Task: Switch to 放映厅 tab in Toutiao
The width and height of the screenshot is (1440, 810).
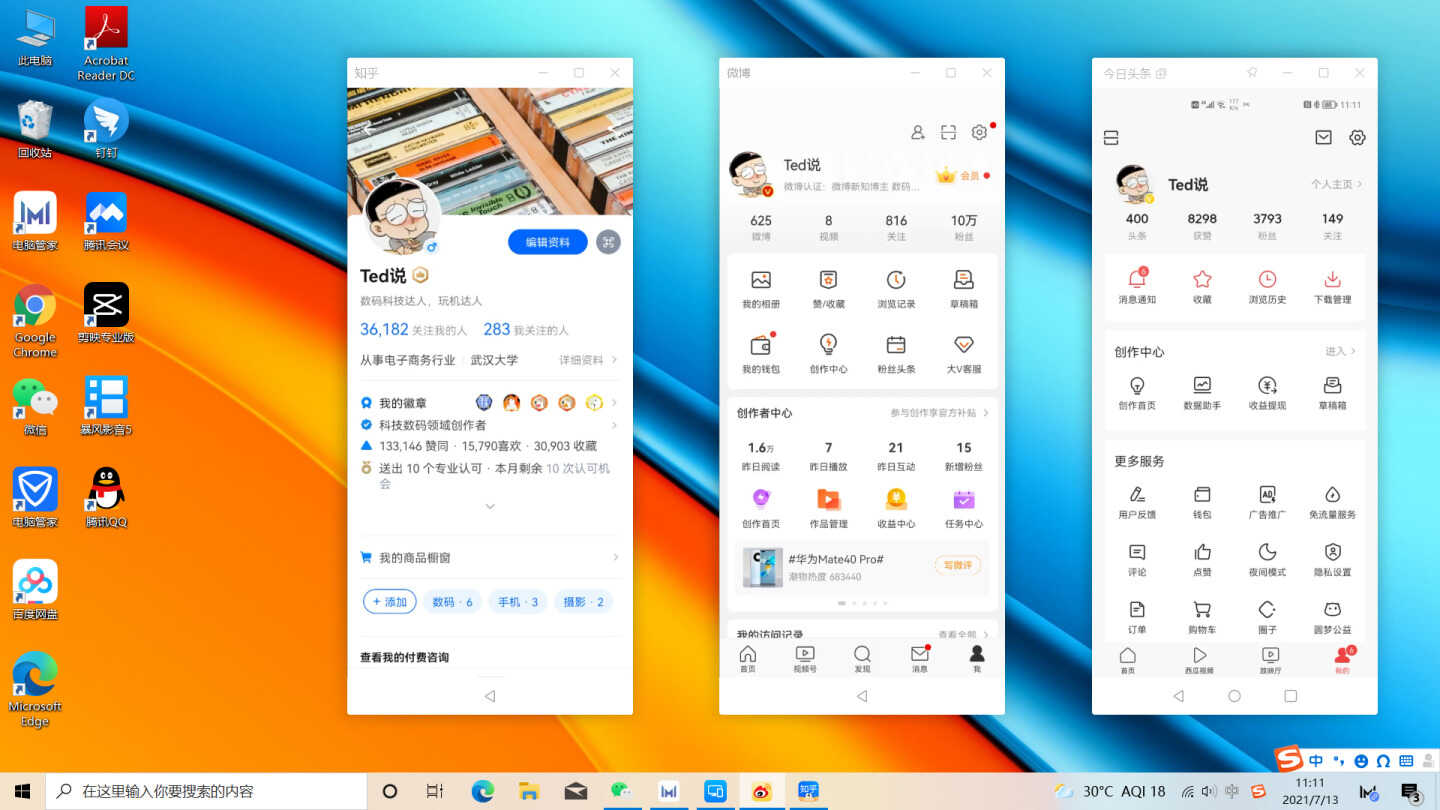Action: [x=1270, y=661]
